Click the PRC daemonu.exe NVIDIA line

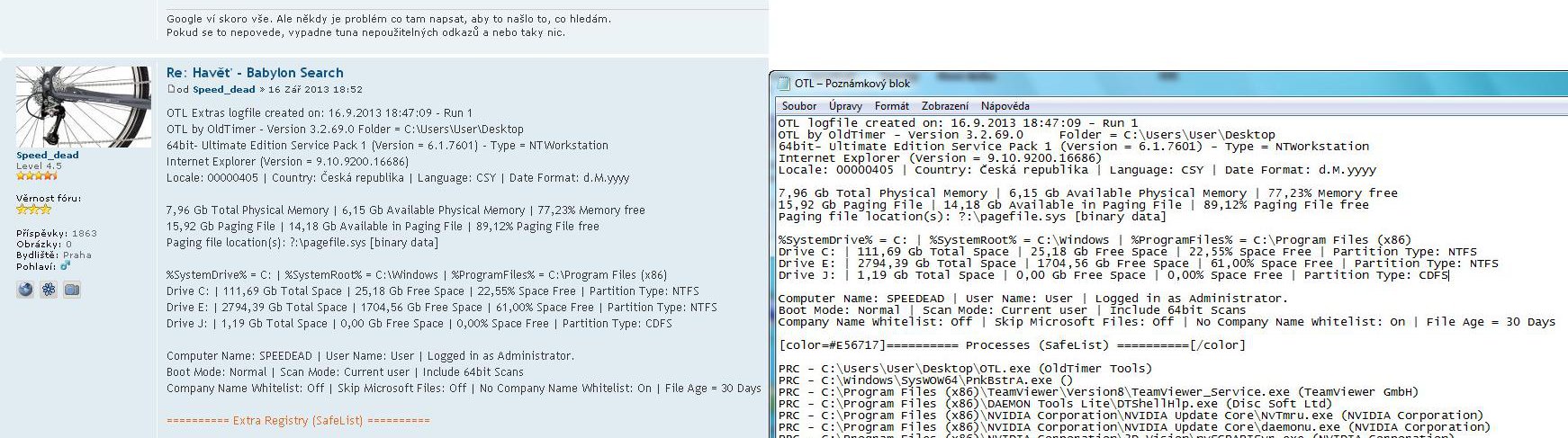(1134, 427)
